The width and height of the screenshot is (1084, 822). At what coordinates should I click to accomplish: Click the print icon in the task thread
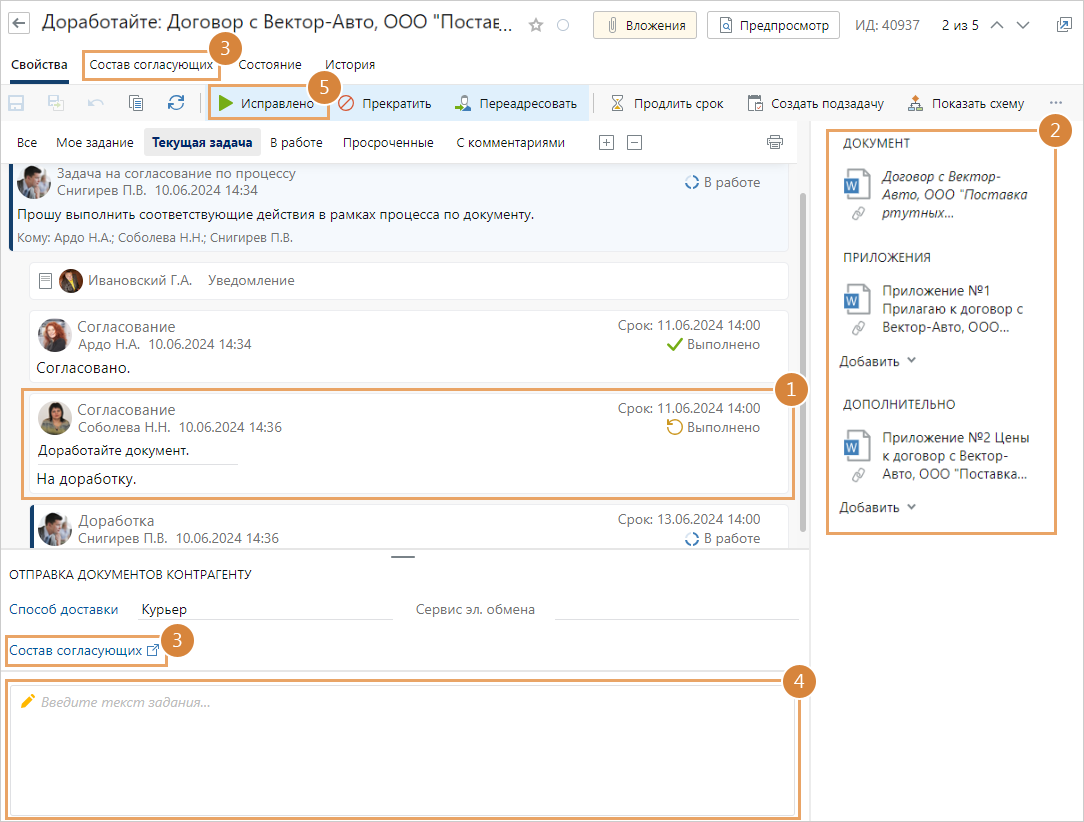pyautogui.click(x=774, y=142)
